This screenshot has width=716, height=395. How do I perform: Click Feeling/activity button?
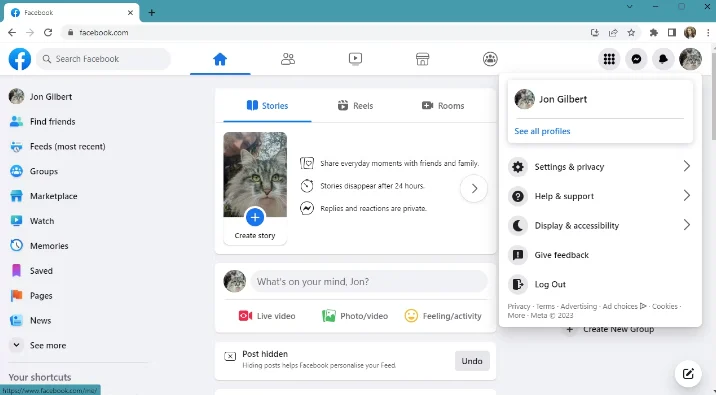tap(443, 316)
